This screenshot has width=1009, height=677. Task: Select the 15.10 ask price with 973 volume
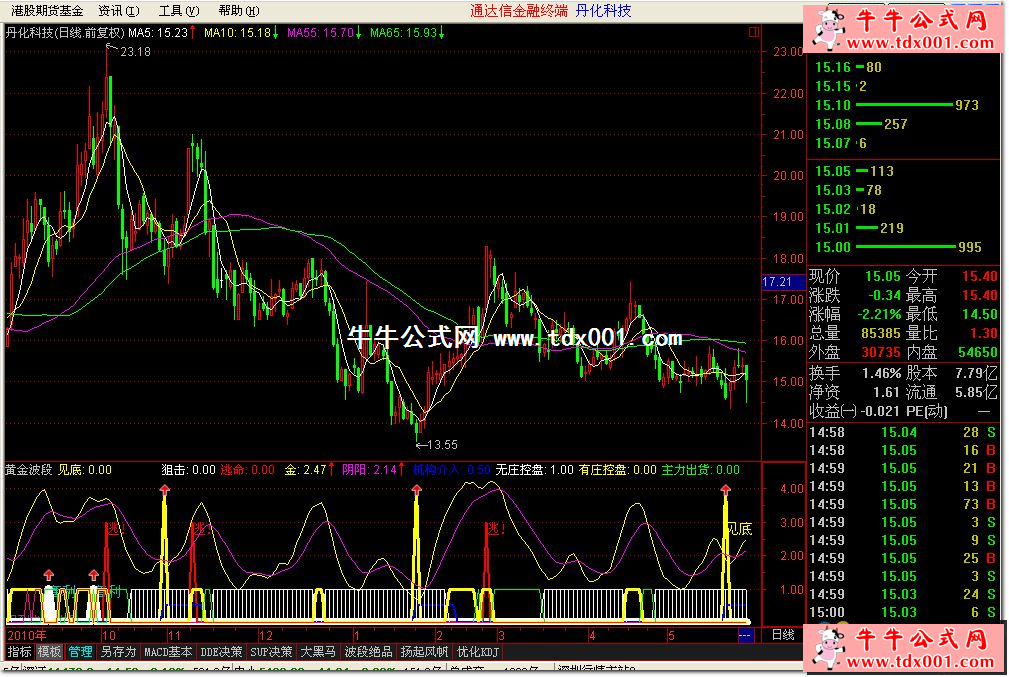tap(903, 105)
